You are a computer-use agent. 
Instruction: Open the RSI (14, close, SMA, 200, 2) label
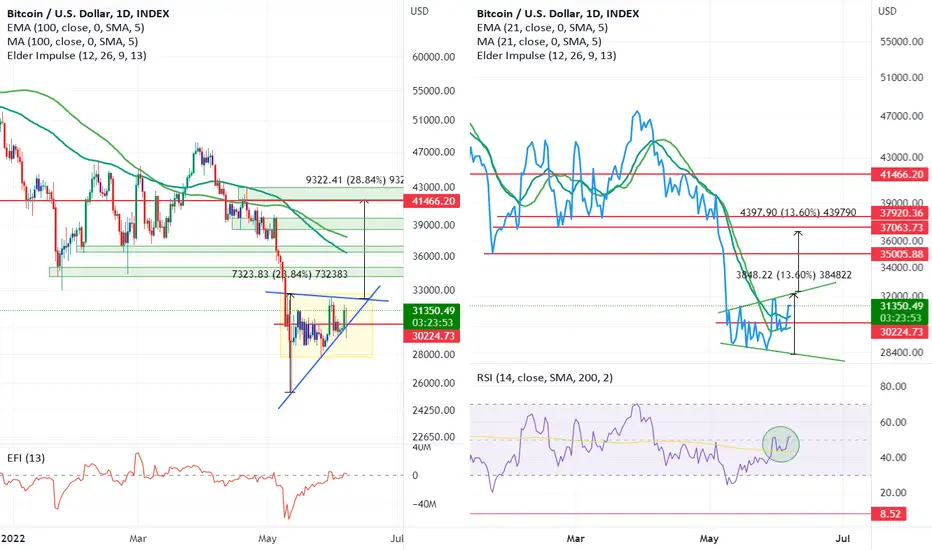pyautogui.click(x=544, y=378)
